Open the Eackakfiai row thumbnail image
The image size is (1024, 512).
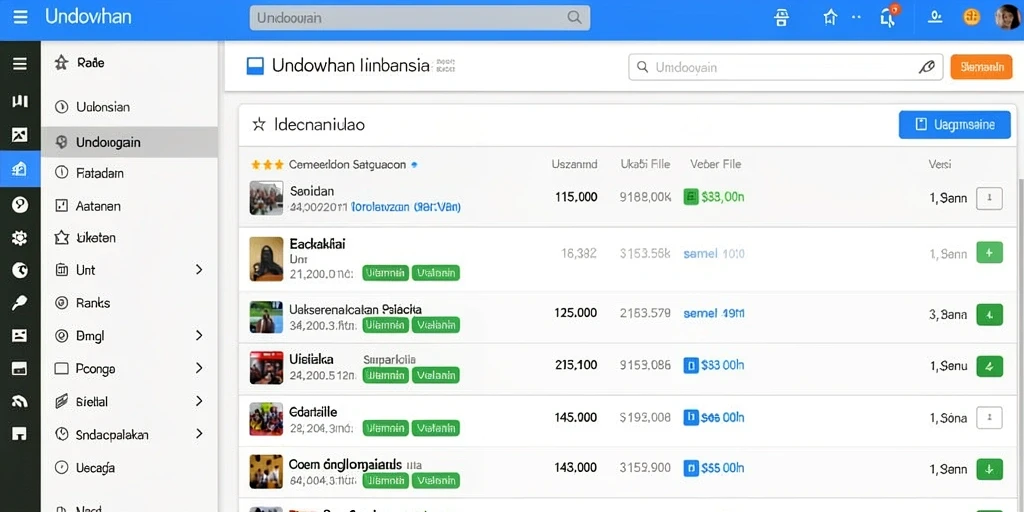(266, 259)
